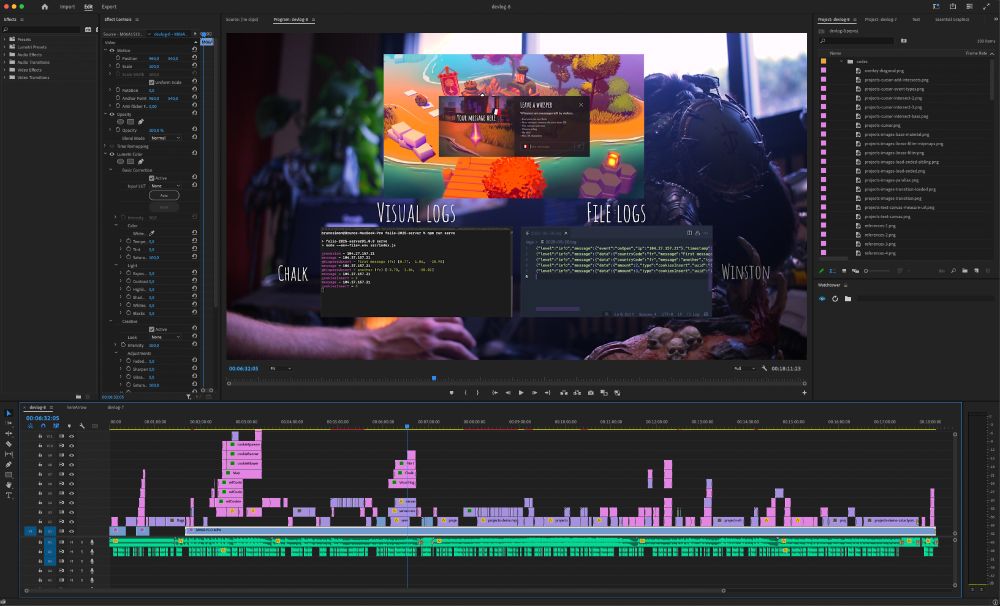Viewport: 1000px width, 606px height.
Task: Open the Blend Mode Normal dropdown
Action: (166, 138)
